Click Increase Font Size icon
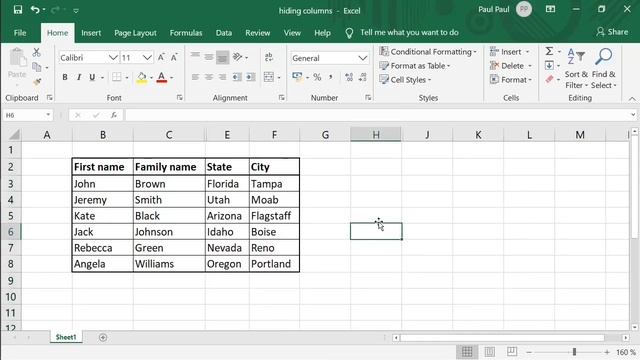 click(x=161, y=58)
